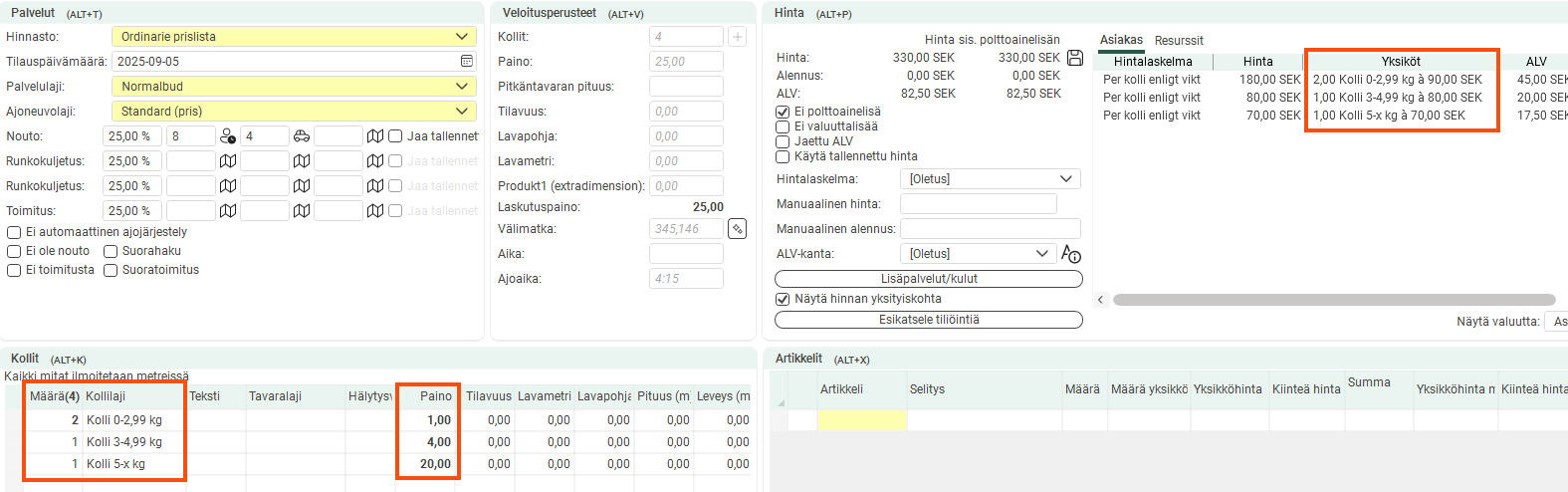Viewport: 1568px width, 492px height.
Task: Click the distance calculation icon beside Välimatka
Action: (737, 229)
